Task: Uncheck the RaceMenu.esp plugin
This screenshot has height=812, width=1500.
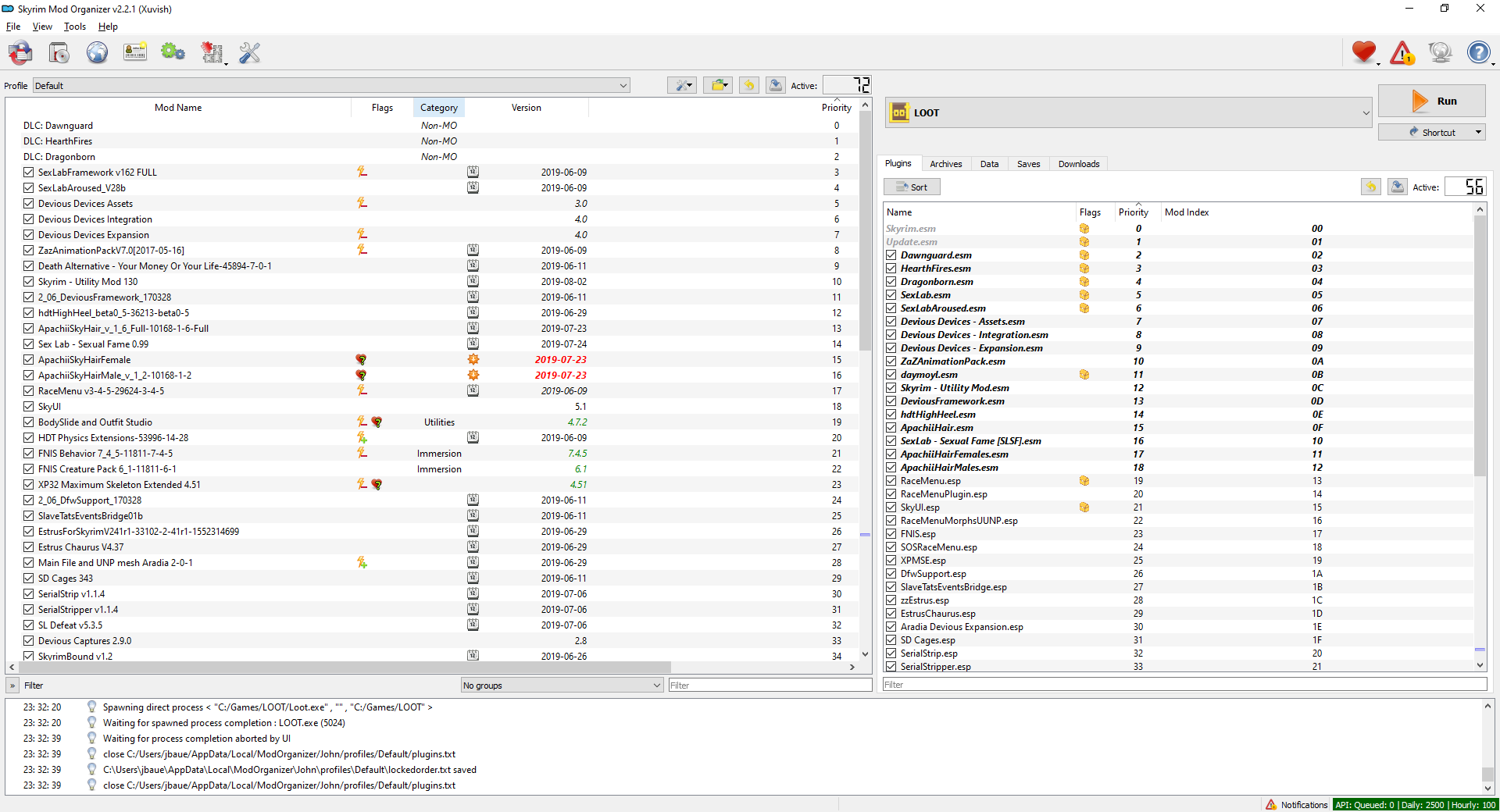Action: (x=891, y=481)
